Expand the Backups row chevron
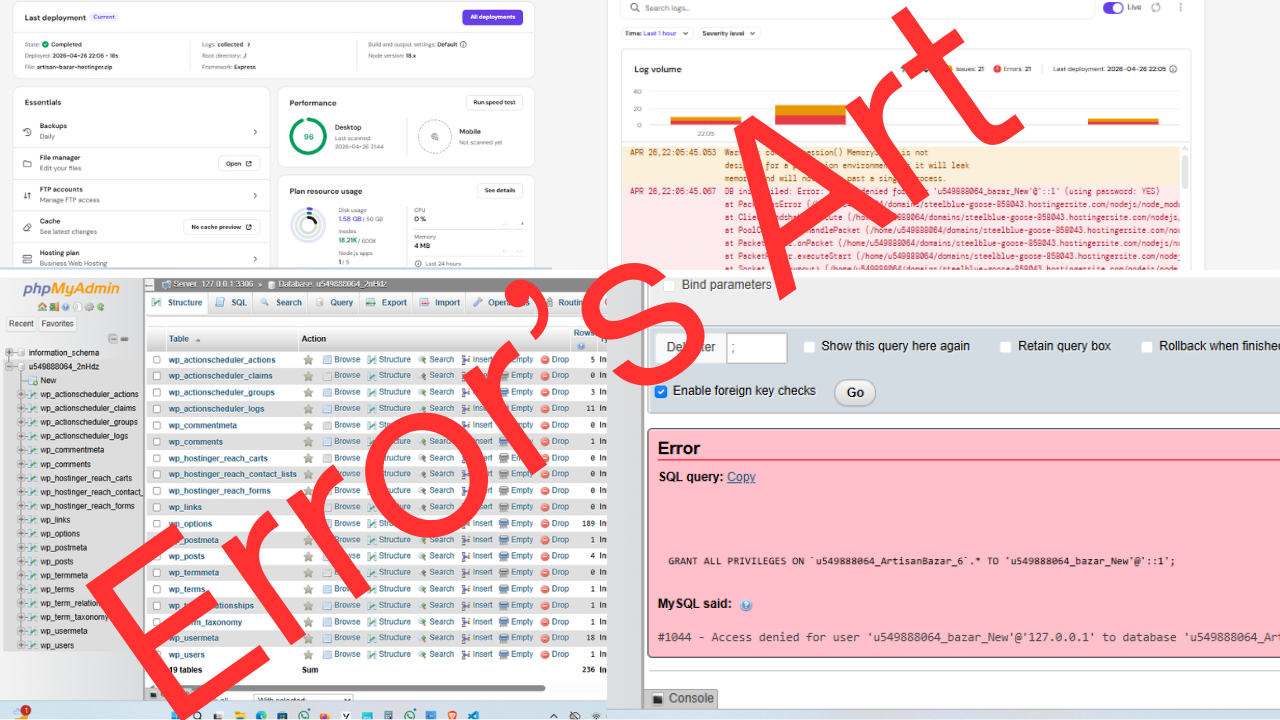 [x=255, y=132]
